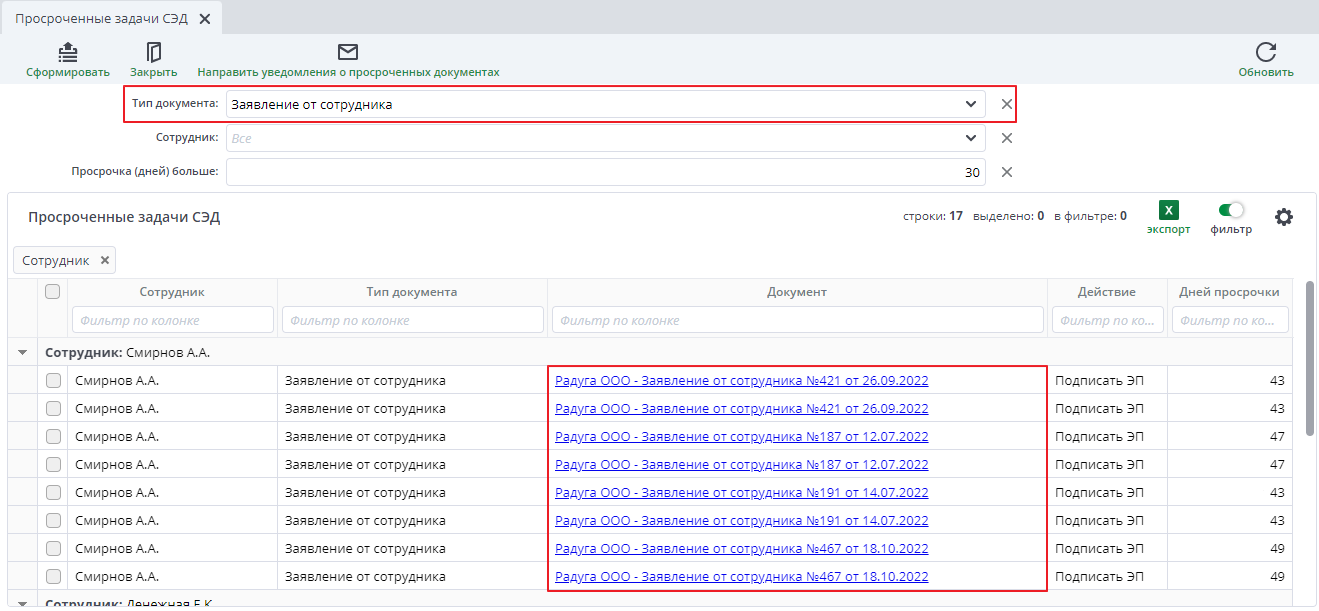Open document link №421 от 26.09.2022

741,380
